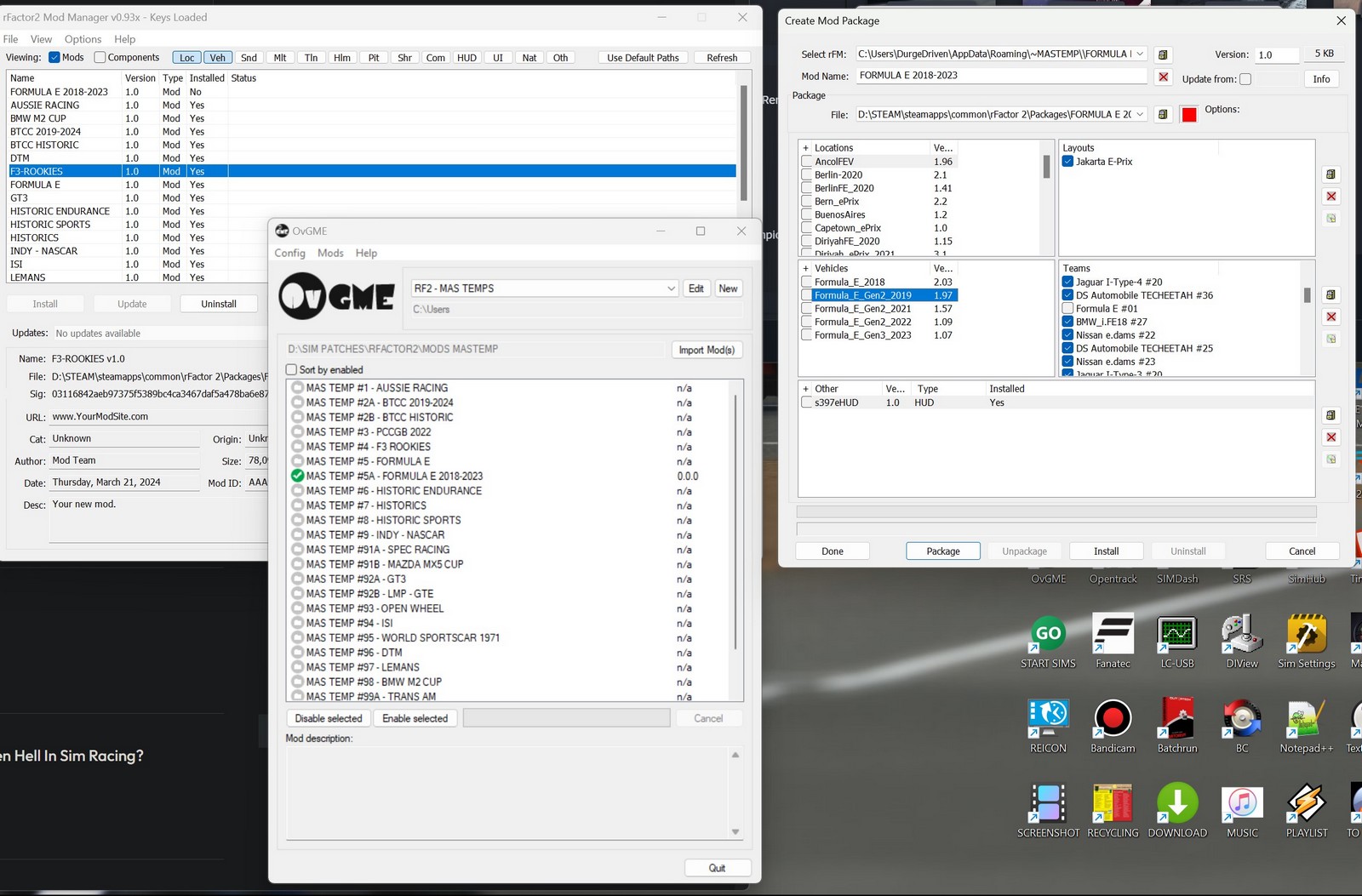Toggle the HUD filter button
This screenshot has height=896, width=1362.
point(466,58)
